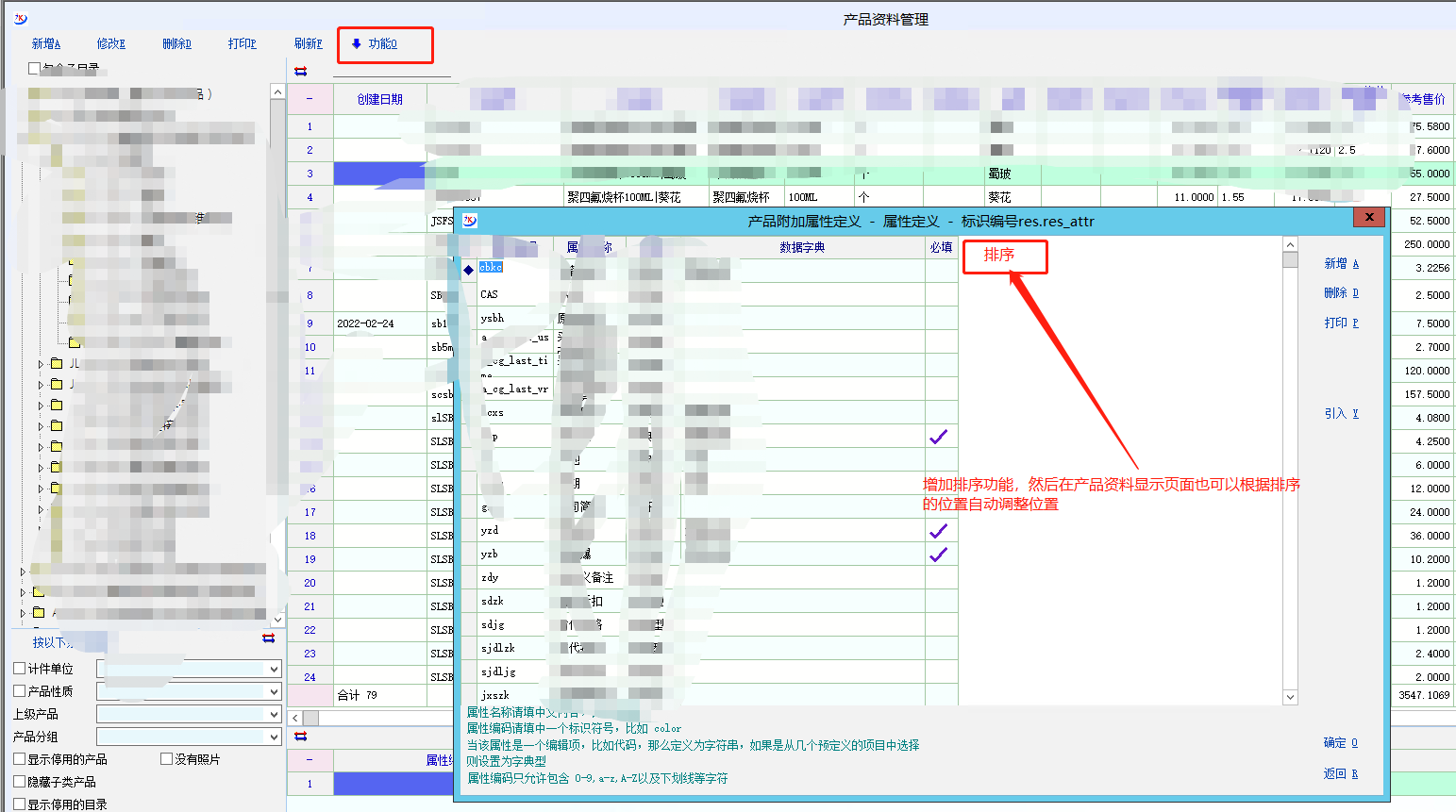Click the swap-arrows icon above the product grid

pyautogui.click(x=300, y=71)
